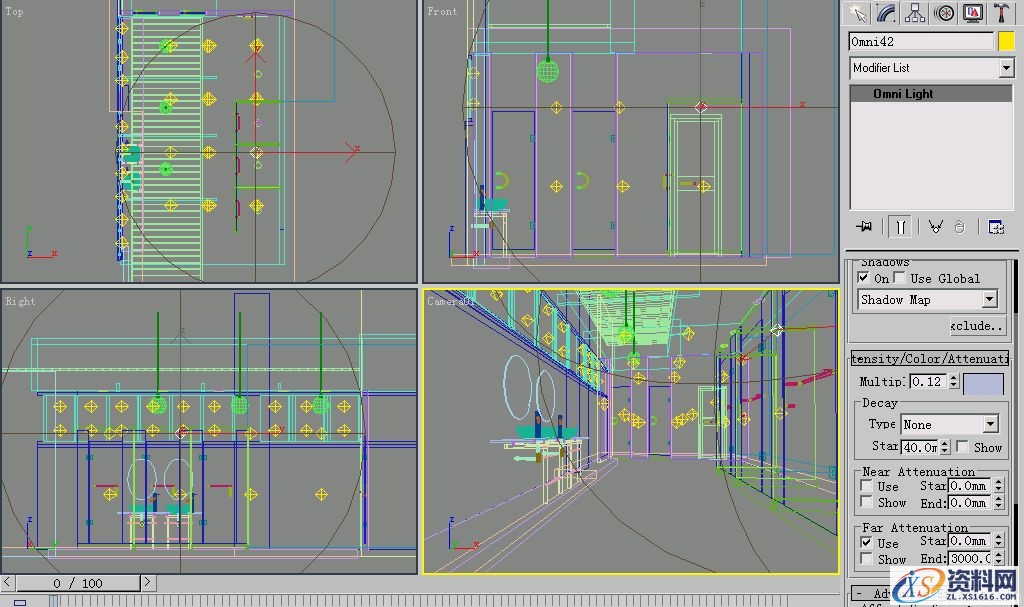The image size is (1024, 607).
Task: Open the Create panel
Action: point(860,12)
